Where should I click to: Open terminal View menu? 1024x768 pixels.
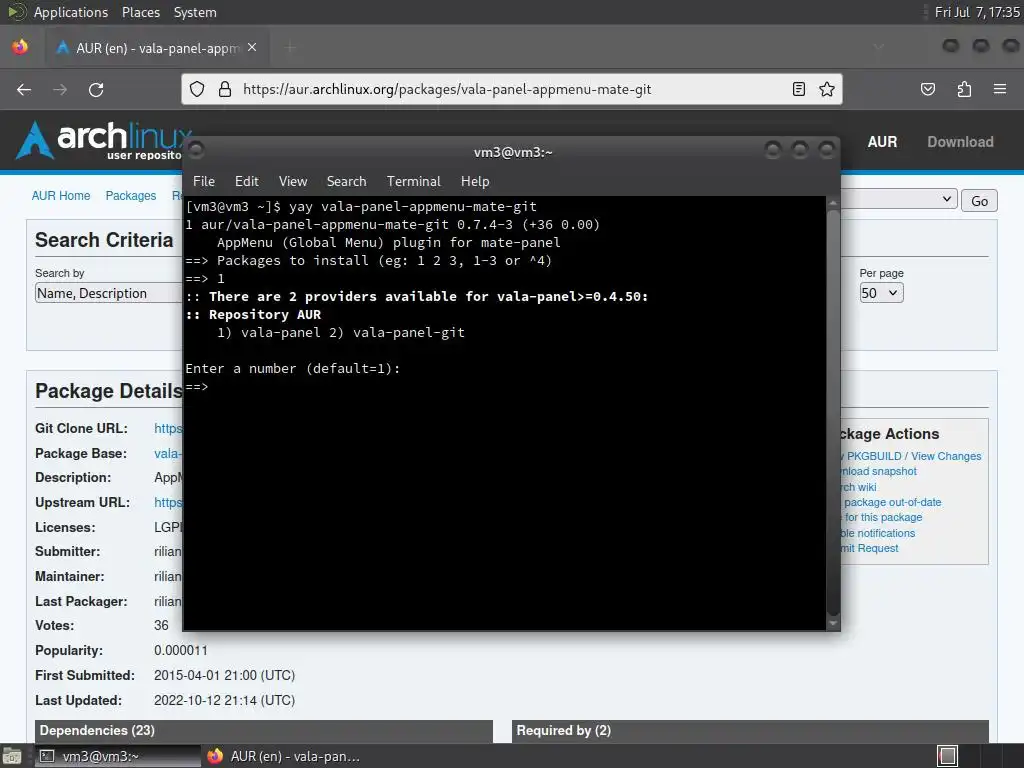pos(293,182)
